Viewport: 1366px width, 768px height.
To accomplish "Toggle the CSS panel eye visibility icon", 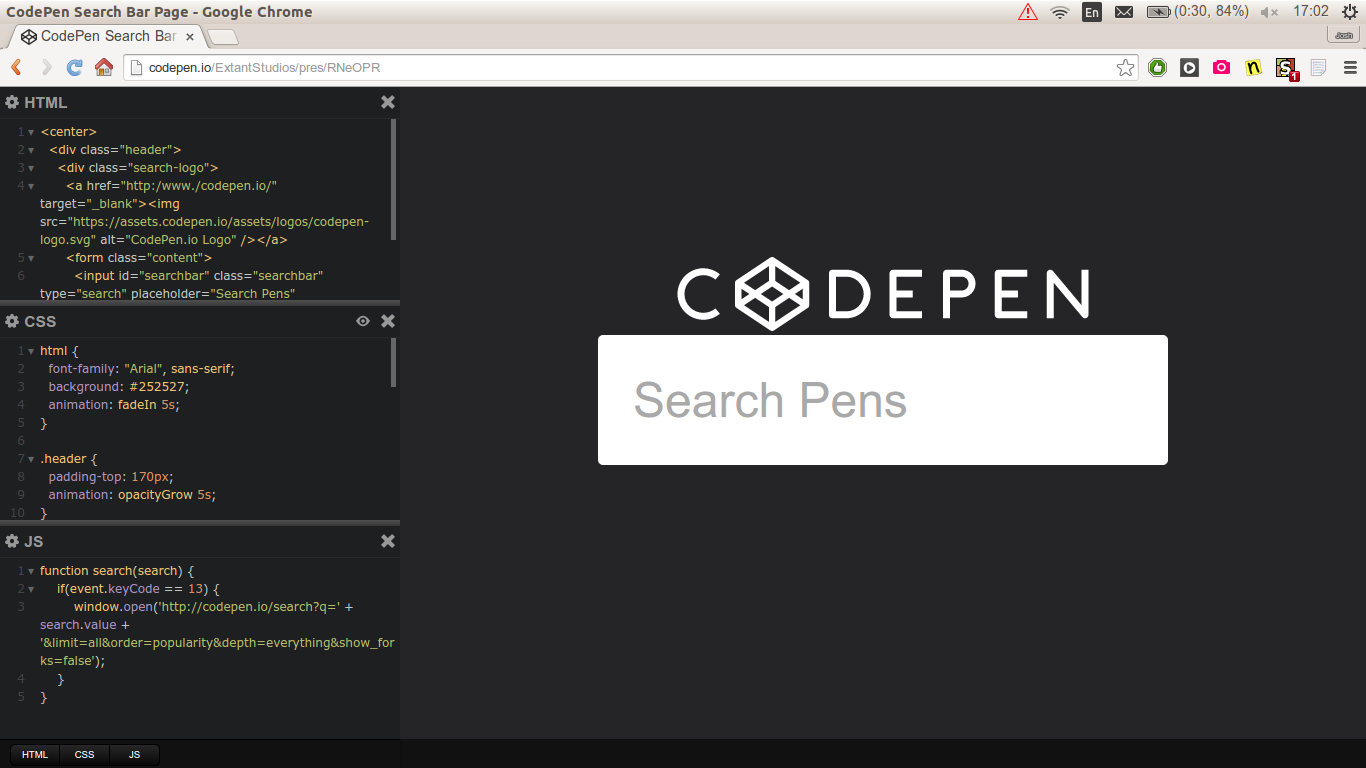I will (362, 321).
